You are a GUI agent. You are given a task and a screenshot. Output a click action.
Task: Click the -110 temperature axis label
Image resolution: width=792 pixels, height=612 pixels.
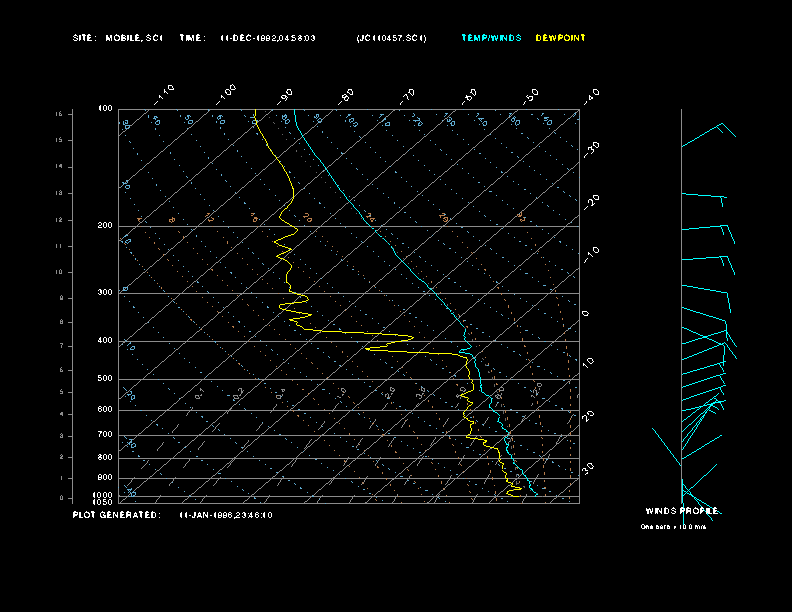pyautogui.click(x=165, y=92)
